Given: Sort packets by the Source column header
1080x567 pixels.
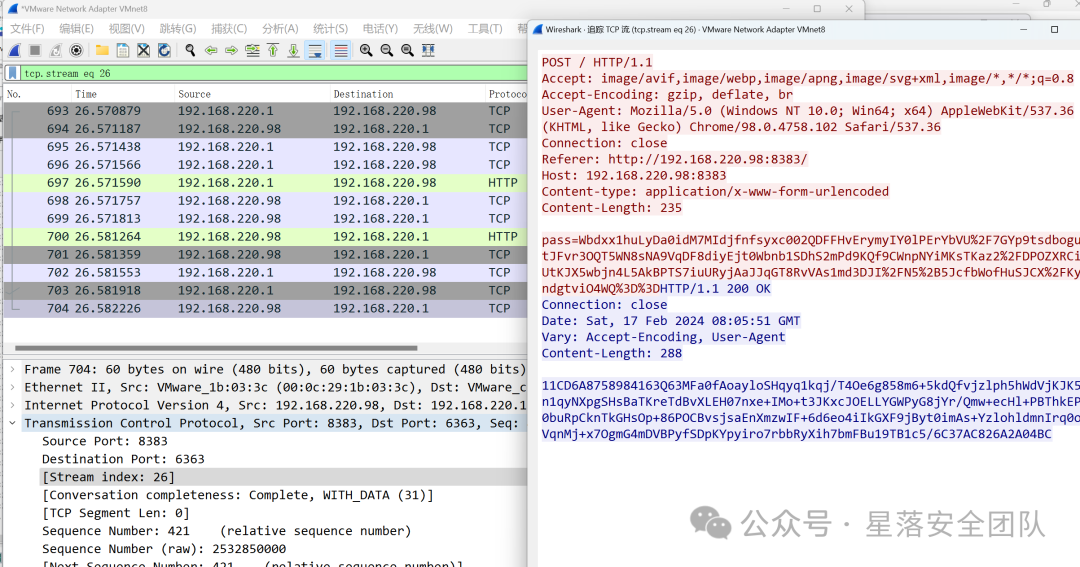Looking at the screenshot, I should [251, 94].
